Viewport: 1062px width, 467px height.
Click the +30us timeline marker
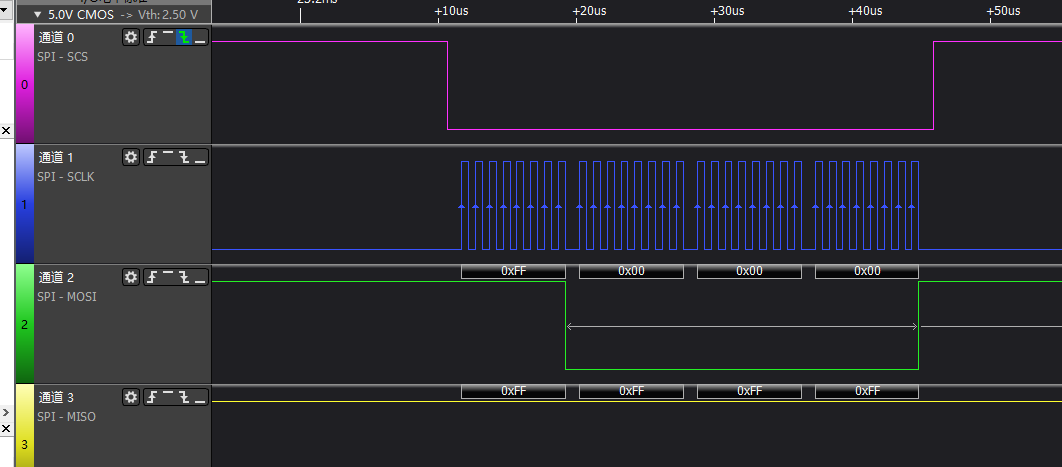pyautogui.click(x=727, y=11)
